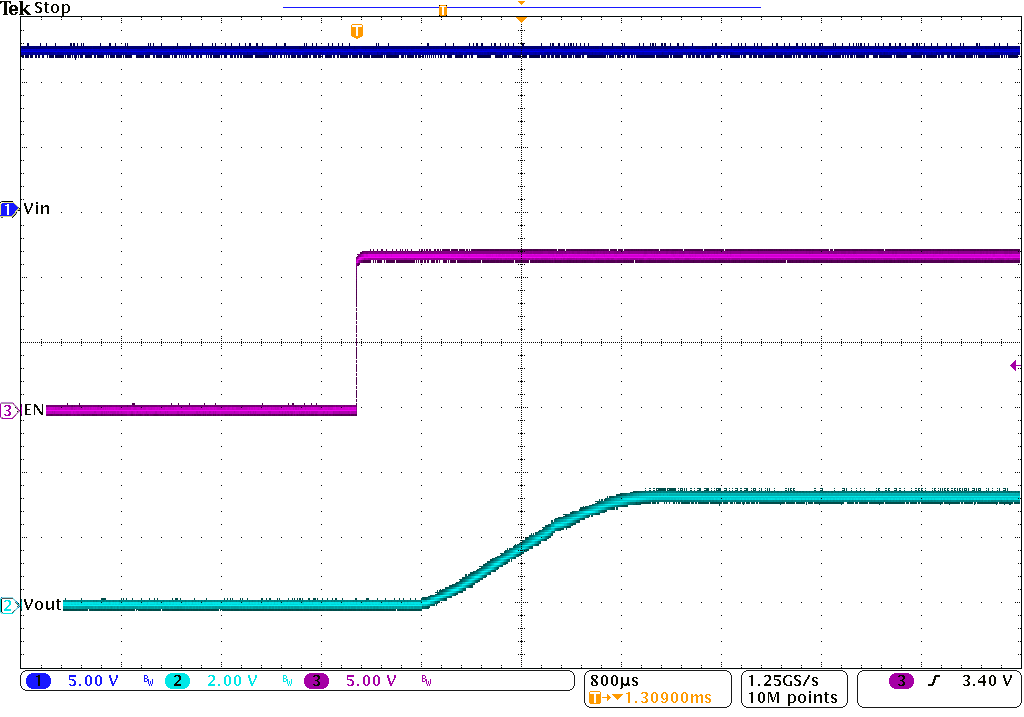Click the purple trigger level arrow marker
Viewport: 1024px width, 717px height.
1014,366
